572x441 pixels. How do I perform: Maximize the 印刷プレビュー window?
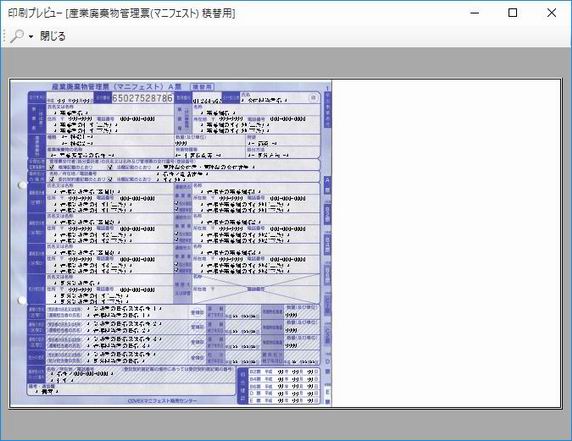point(513,13)
